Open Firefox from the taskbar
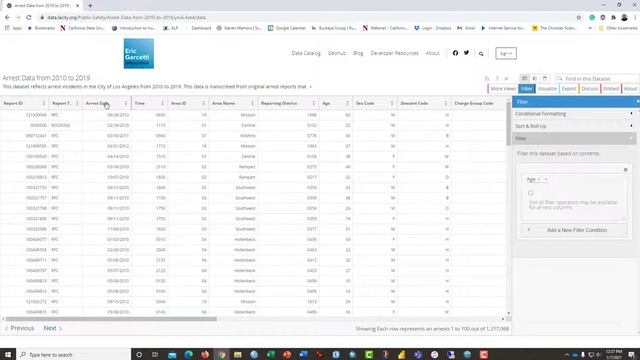Viewport: 640px width, 360px height. tap(205, 354)
